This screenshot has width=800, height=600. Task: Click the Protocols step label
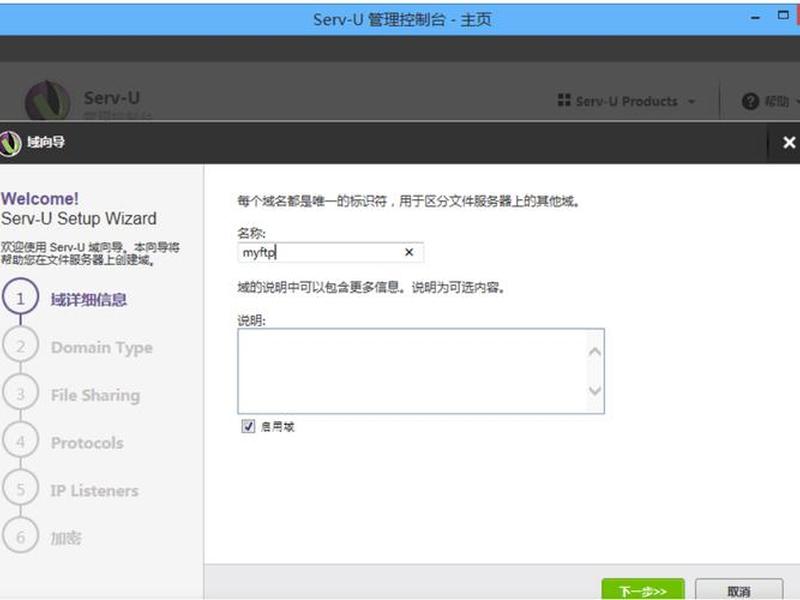(x=87, y=443)
